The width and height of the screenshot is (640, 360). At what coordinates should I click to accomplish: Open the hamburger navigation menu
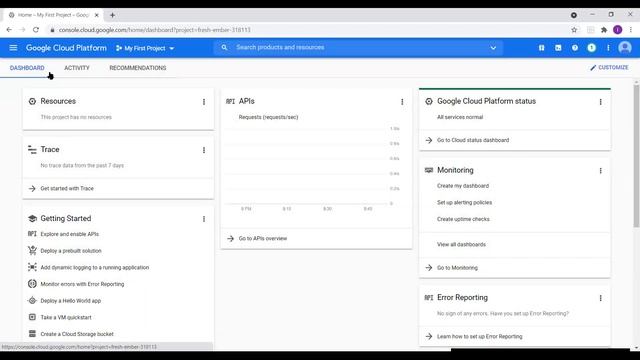click(x=13, y=48)
